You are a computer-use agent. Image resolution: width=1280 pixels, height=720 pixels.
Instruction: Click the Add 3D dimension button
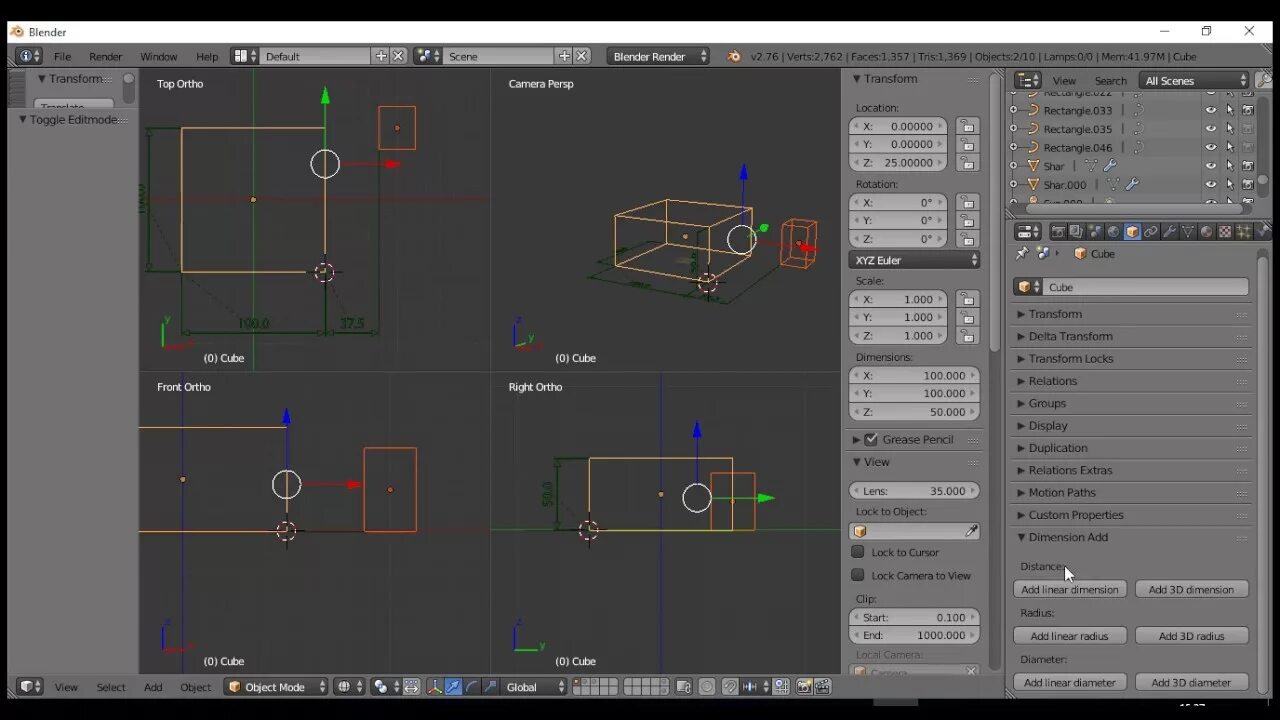click(x=1191, y=590)
